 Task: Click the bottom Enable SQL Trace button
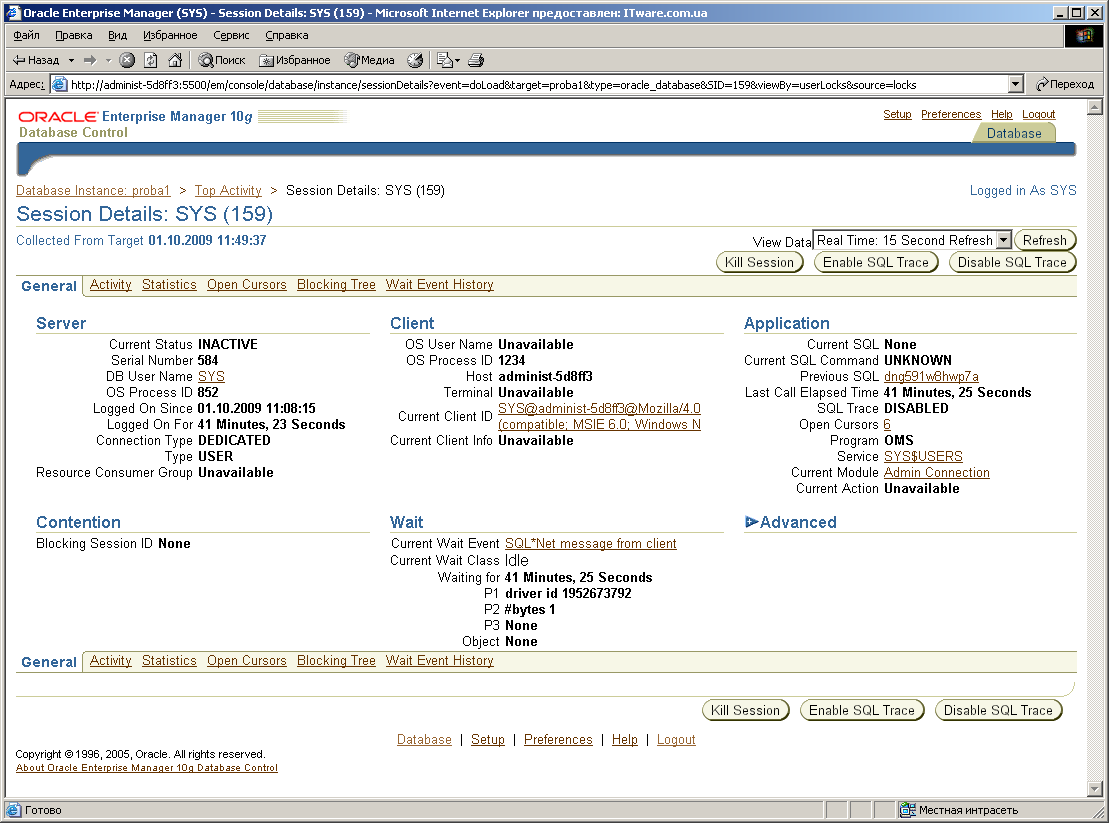861,710
